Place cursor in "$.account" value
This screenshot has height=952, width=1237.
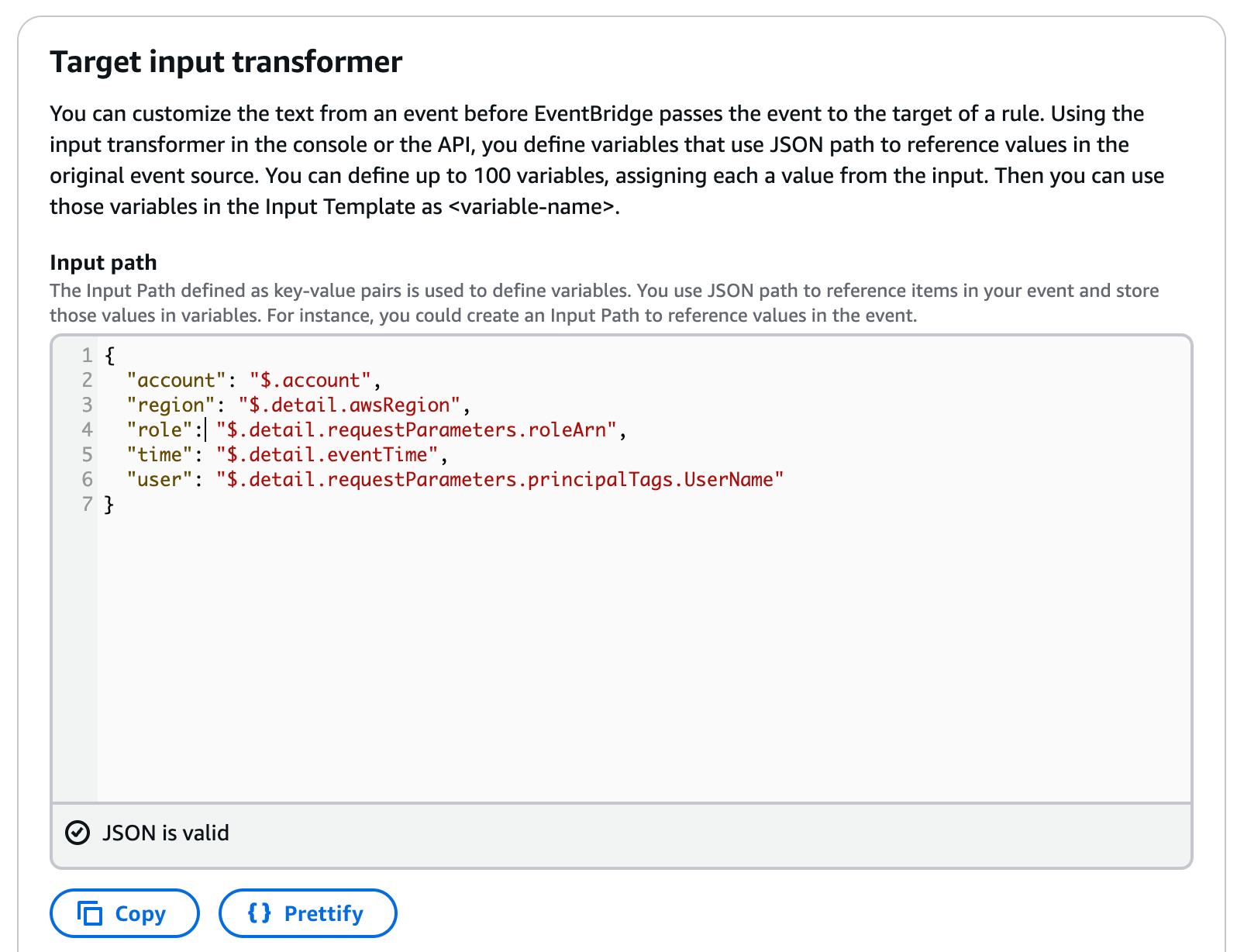coord(310,381)
